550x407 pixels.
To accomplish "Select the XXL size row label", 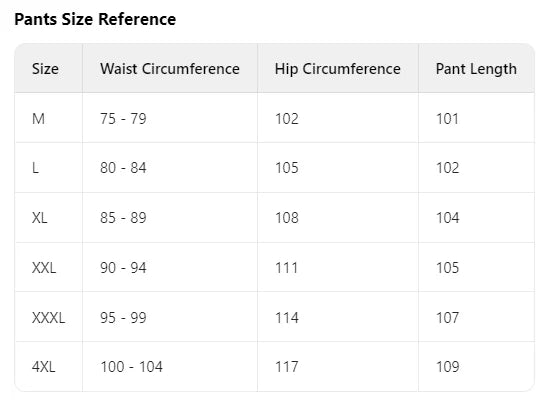I will pos(44,268).
